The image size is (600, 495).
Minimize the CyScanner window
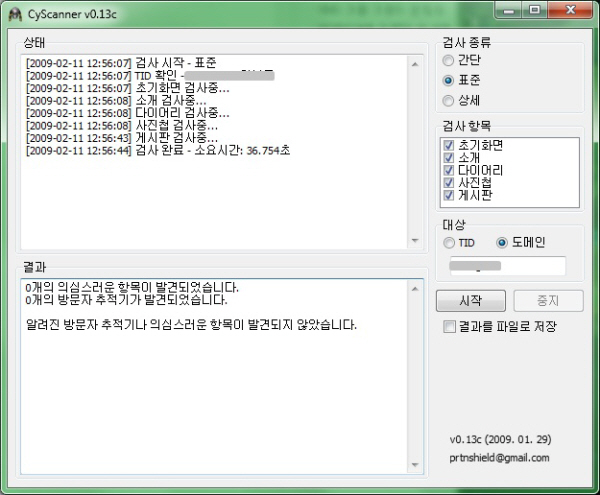click(509, 10)
